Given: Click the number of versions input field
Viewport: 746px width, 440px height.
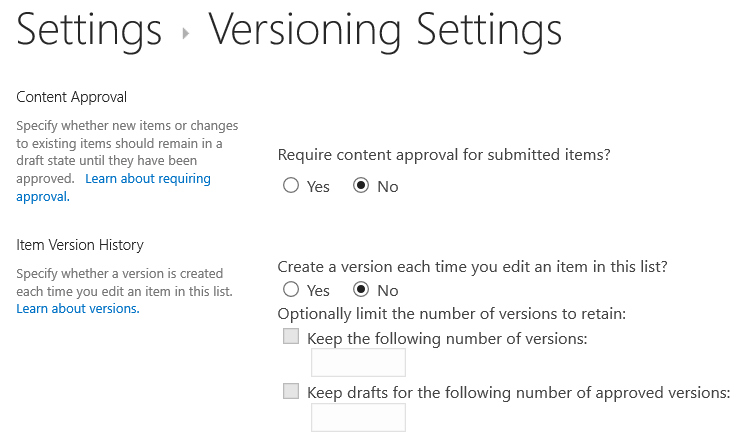Looking at the screenshot, I should (358, 364).
